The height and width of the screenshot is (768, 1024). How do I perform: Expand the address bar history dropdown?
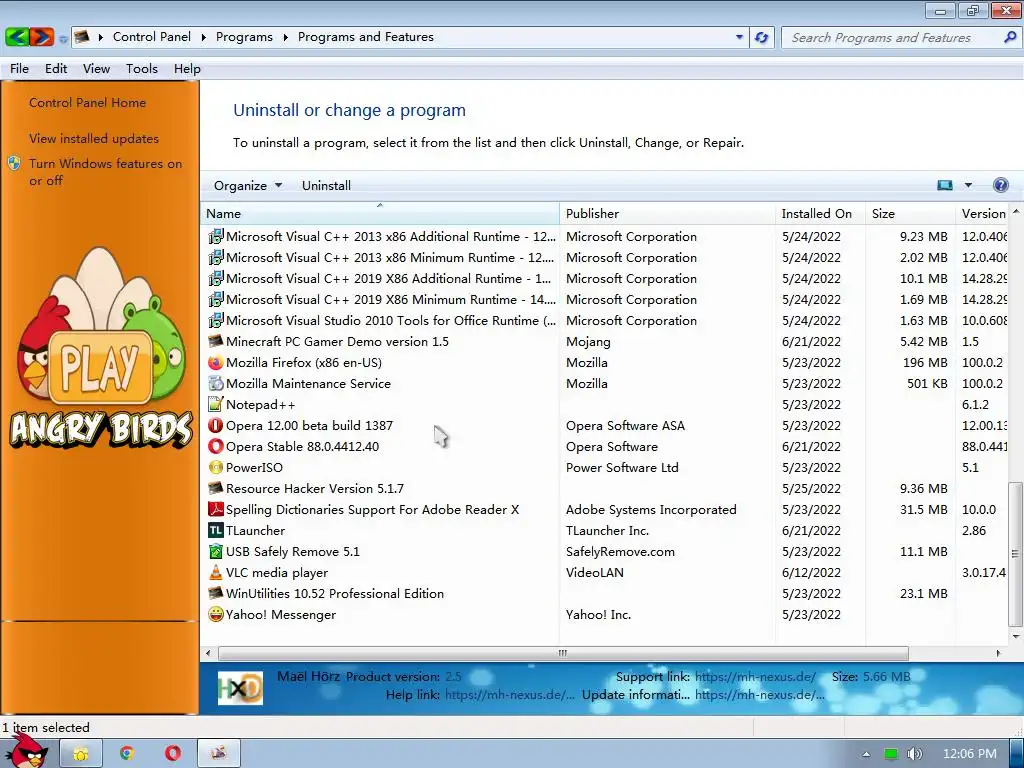coord(739,37)
